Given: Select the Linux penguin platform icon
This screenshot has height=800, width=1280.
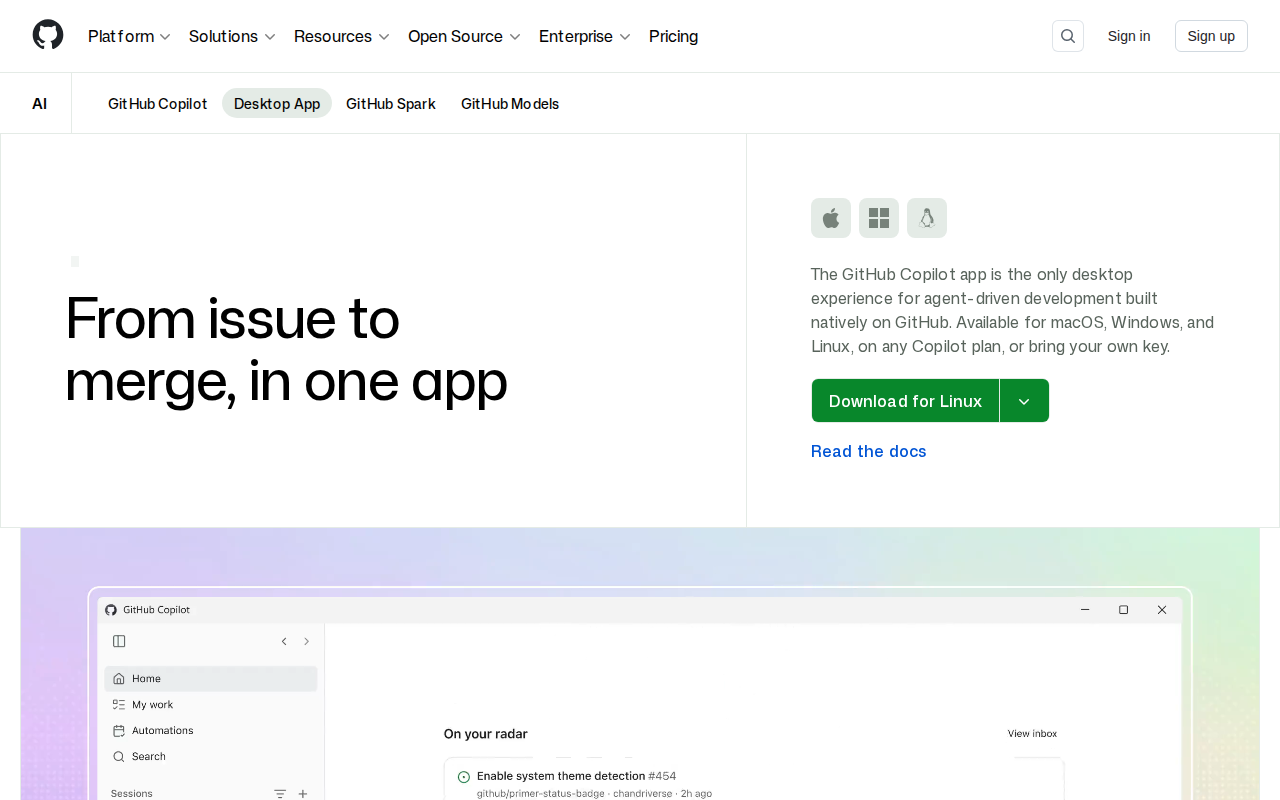Looking at the screenshot, I should pos(927,218).
